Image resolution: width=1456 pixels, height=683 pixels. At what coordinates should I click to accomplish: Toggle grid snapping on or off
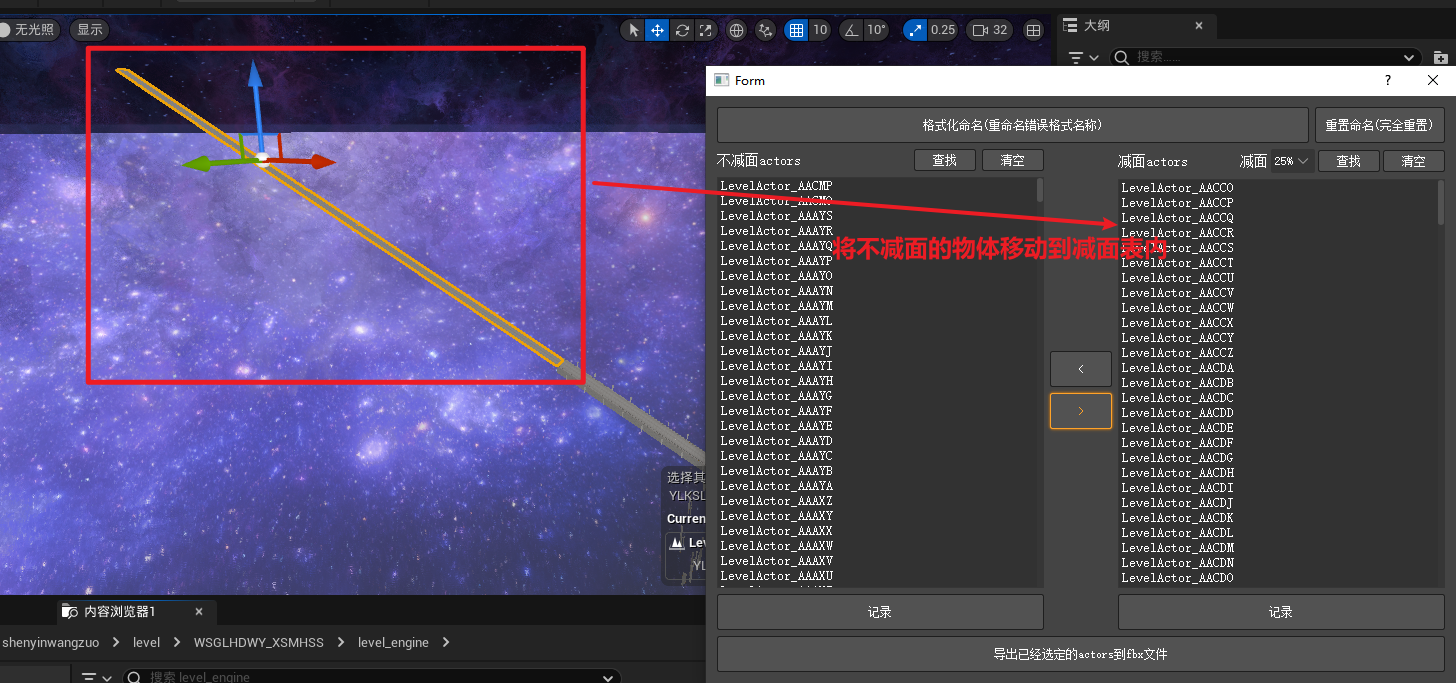coord(796,30)
